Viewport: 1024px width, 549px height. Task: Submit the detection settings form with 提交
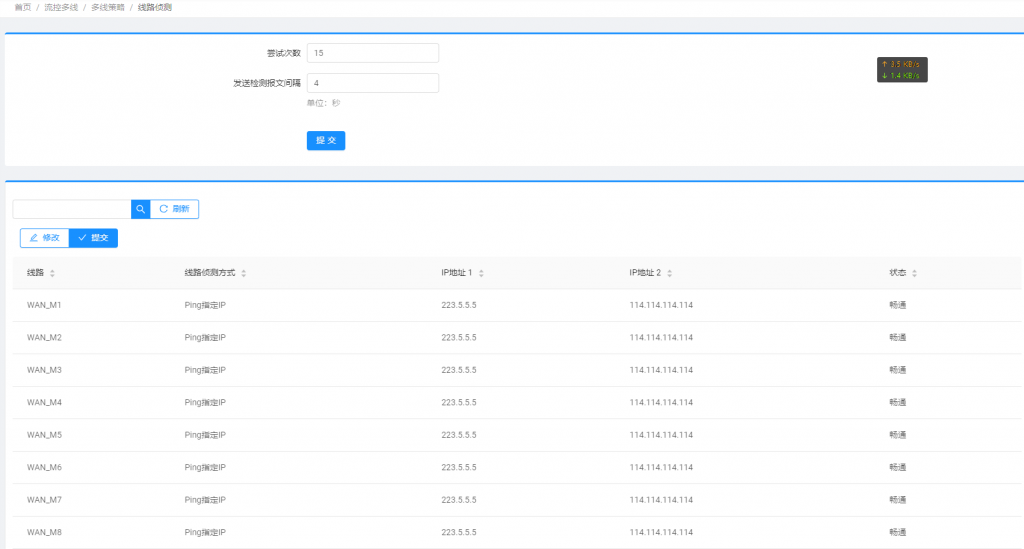(x=326, y=140)
